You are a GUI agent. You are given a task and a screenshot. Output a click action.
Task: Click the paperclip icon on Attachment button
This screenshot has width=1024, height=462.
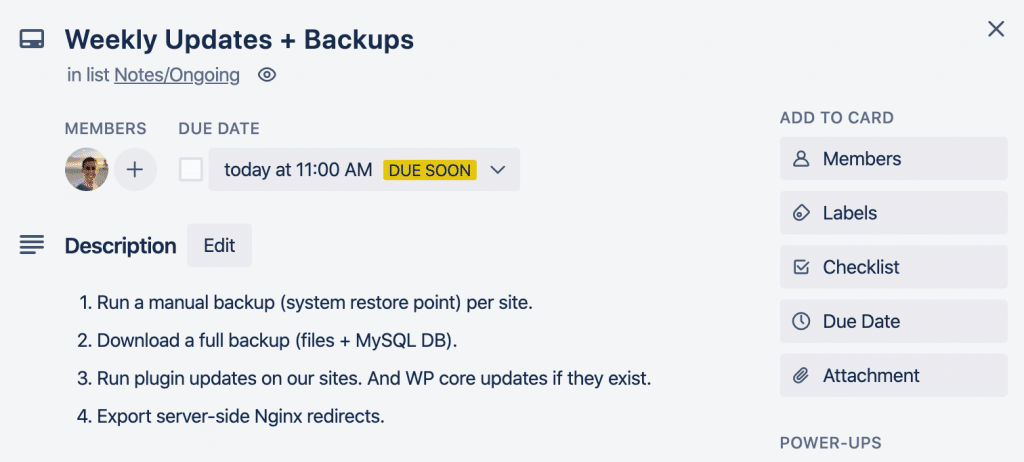tap(800, 376)
